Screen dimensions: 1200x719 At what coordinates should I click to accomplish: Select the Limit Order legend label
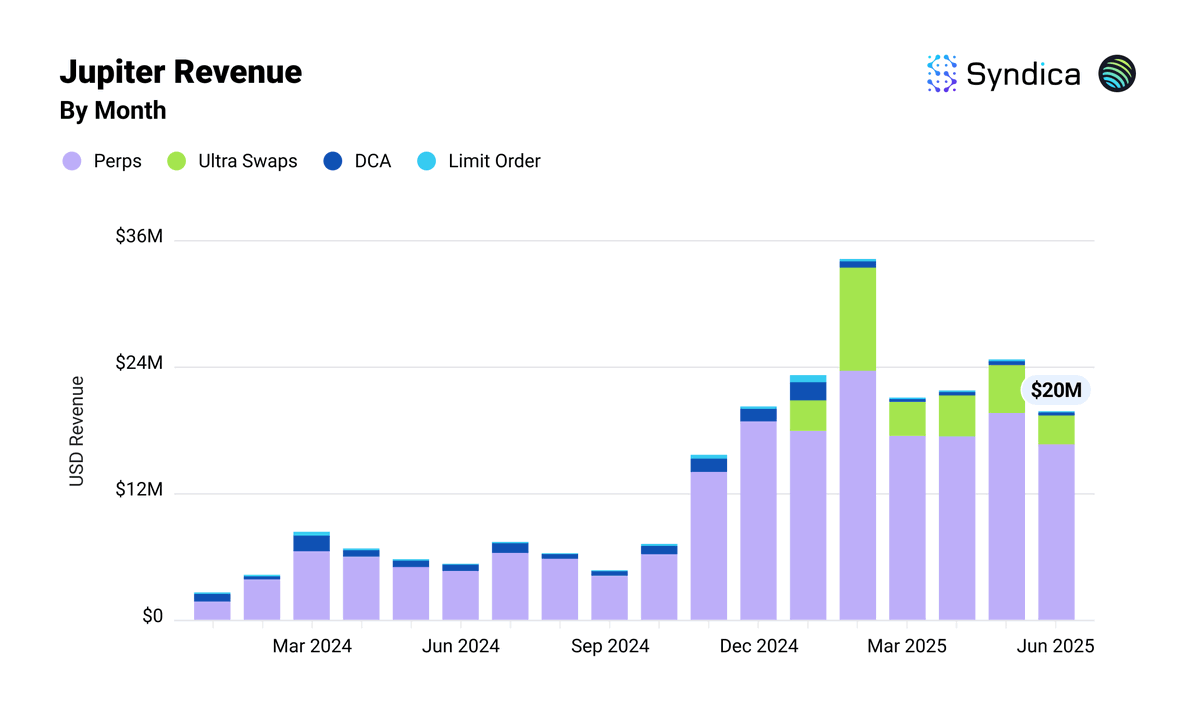coord(494,161)
